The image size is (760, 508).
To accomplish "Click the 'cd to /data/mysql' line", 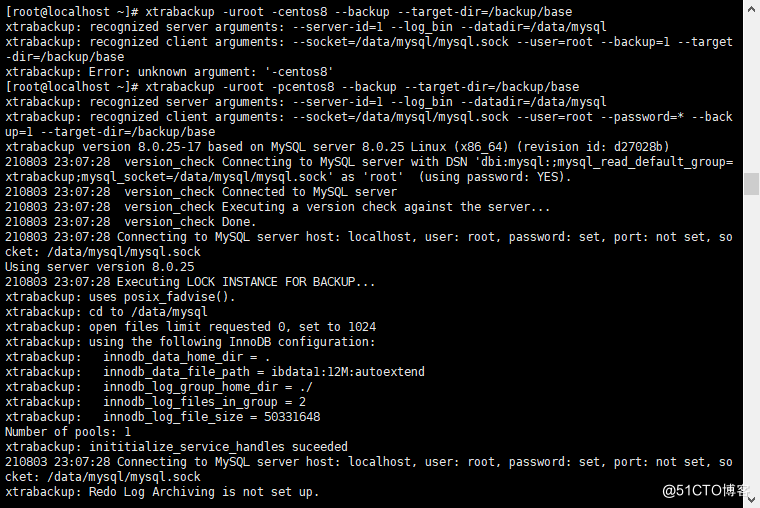I will 106,312.
